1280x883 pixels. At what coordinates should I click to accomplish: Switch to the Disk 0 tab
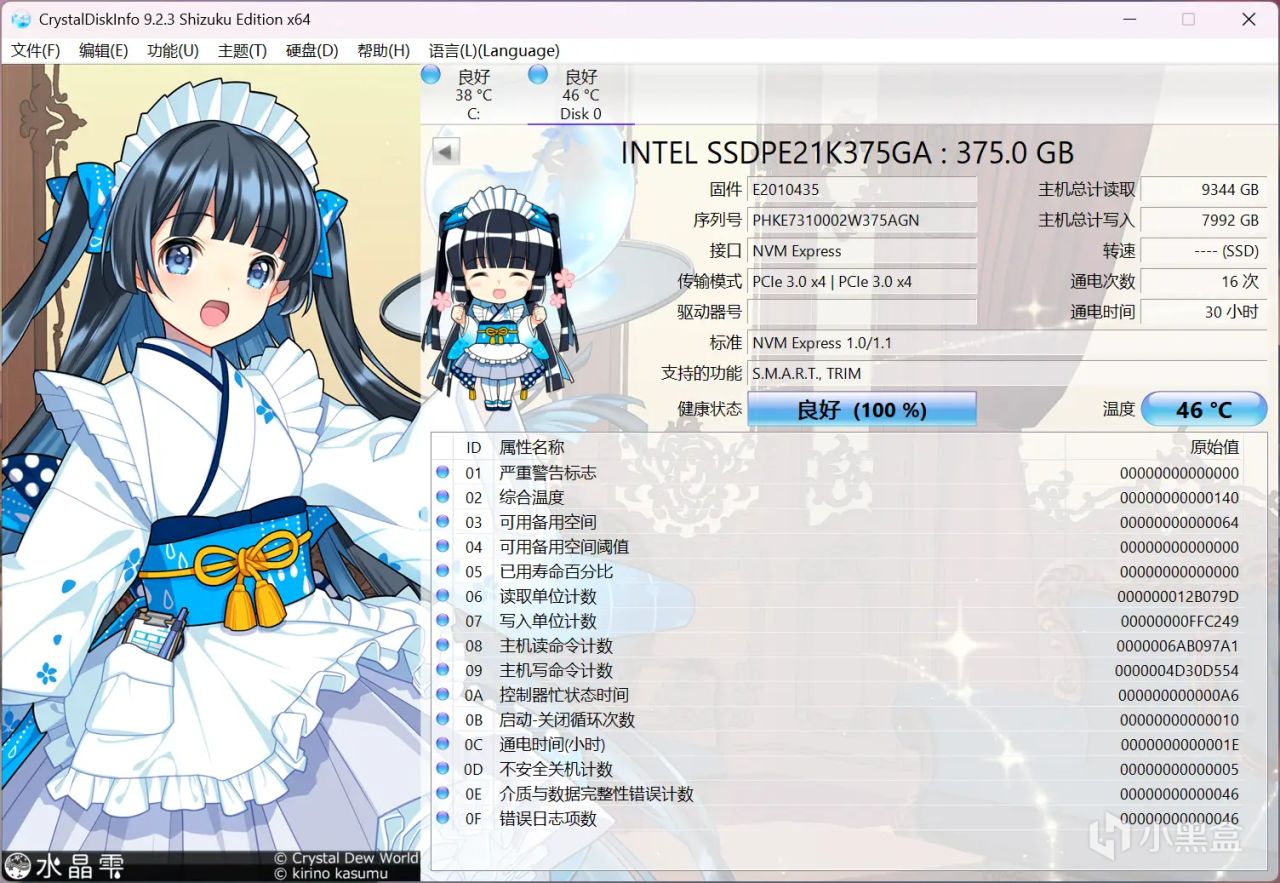581,95
